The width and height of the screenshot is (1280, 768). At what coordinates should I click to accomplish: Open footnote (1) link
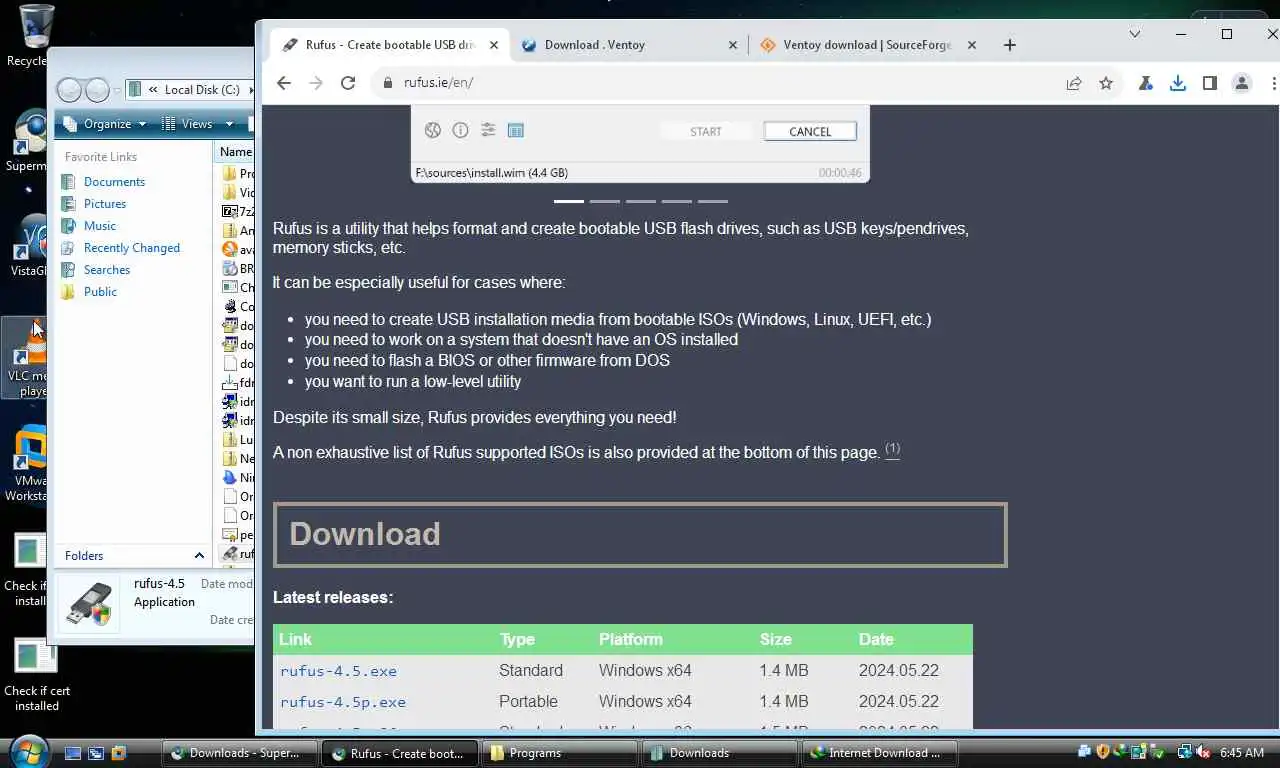(x=893, y=449)
